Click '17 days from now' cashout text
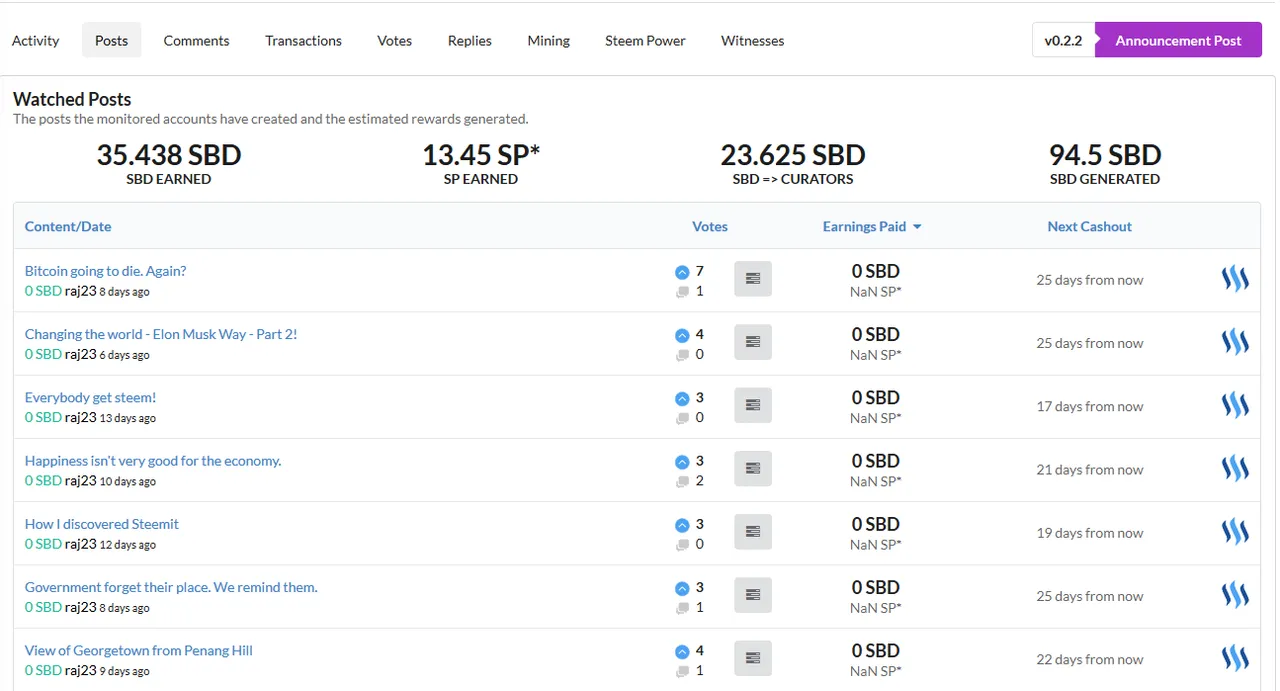Viewport: 1280px width, 691px height. click(1089, 406)
